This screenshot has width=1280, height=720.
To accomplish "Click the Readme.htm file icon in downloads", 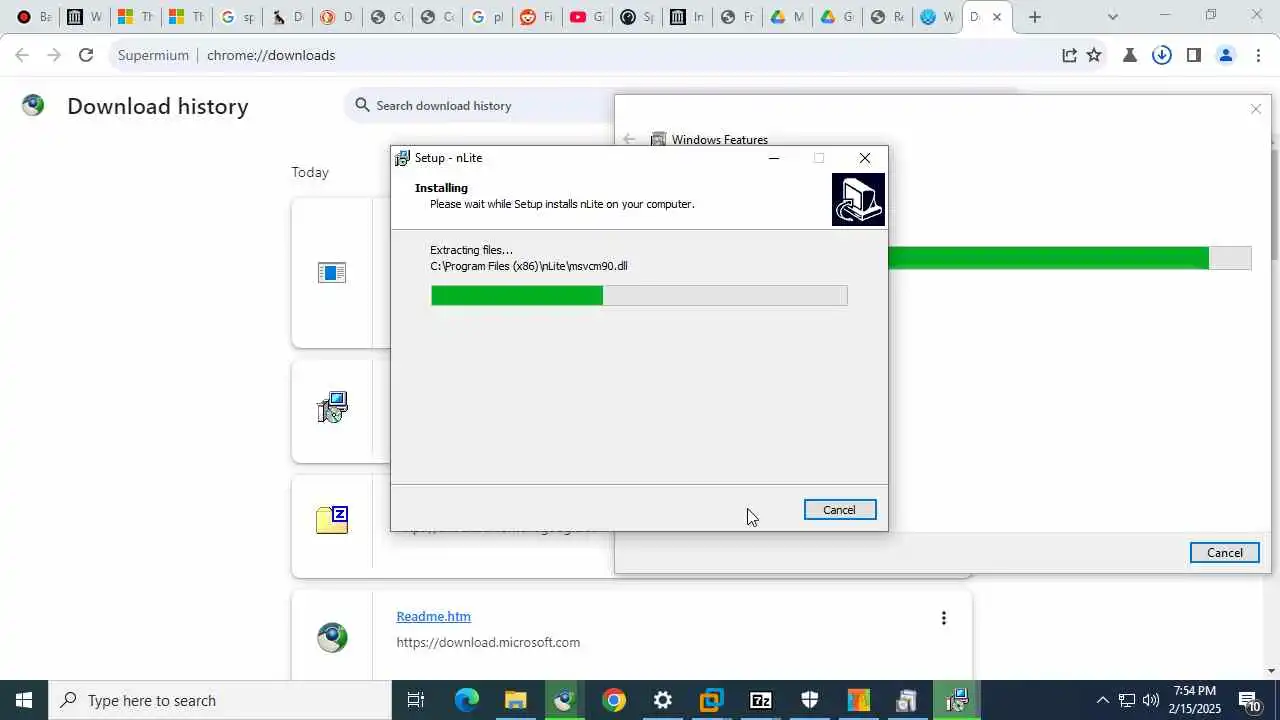I will coord(332,637).
